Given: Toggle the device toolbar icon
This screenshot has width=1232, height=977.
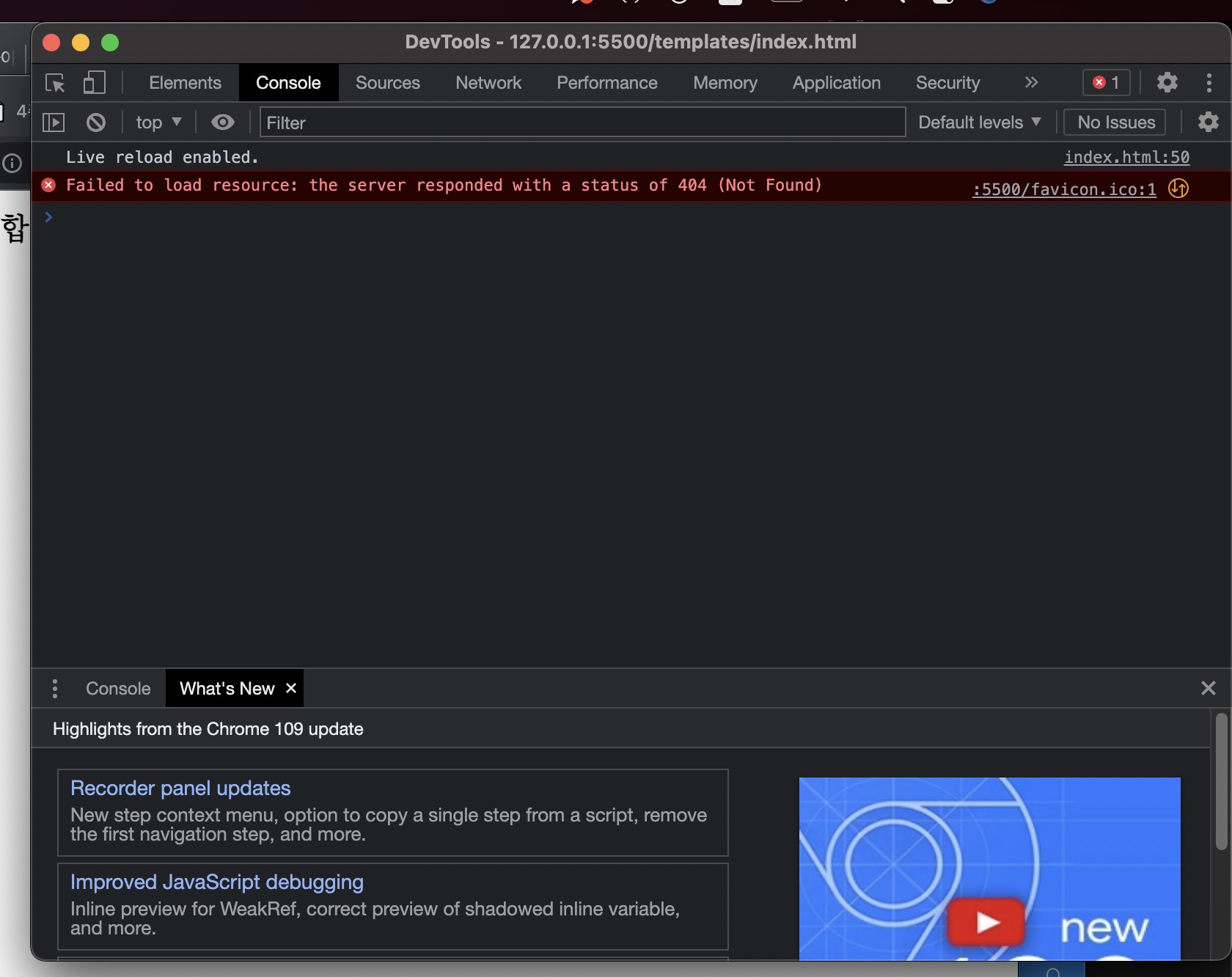Looking at the screenshot, I should pos(95,83).
